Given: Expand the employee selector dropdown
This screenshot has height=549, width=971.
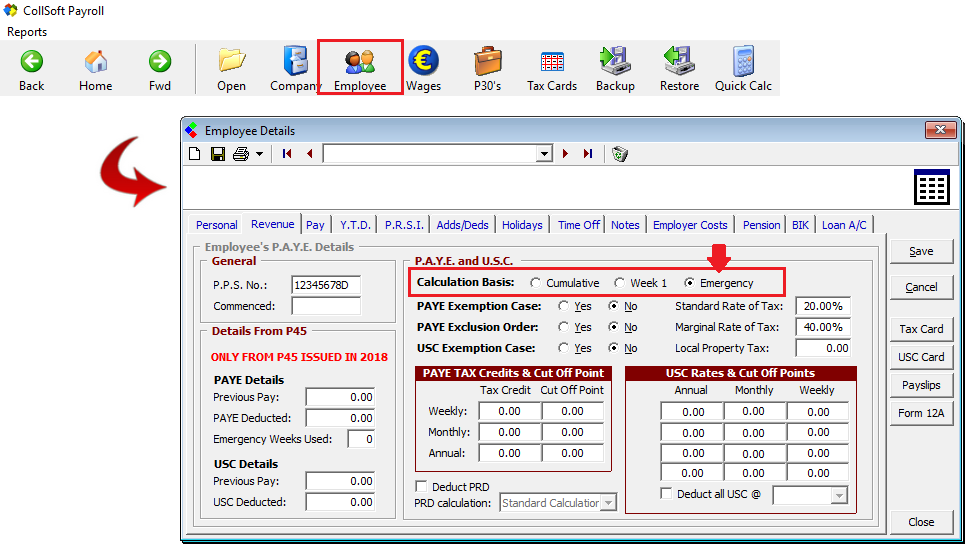Looking at the screenshot, I should click(x=544, y=154).
